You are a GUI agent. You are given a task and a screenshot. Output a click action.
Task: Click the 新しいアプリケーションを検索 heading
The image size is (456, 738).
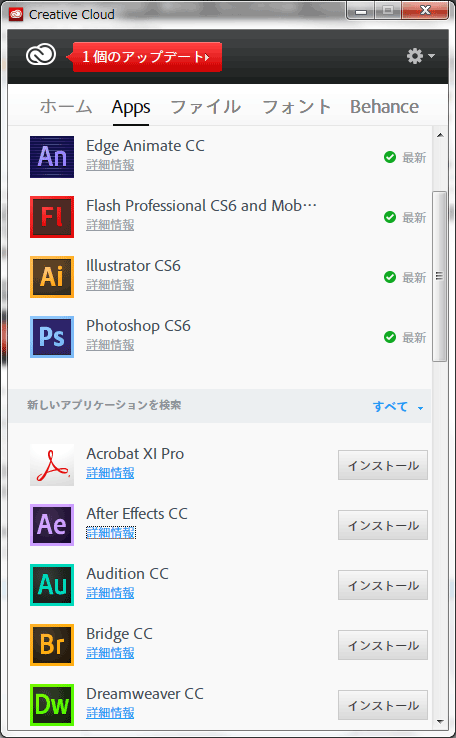pos(104,405)
